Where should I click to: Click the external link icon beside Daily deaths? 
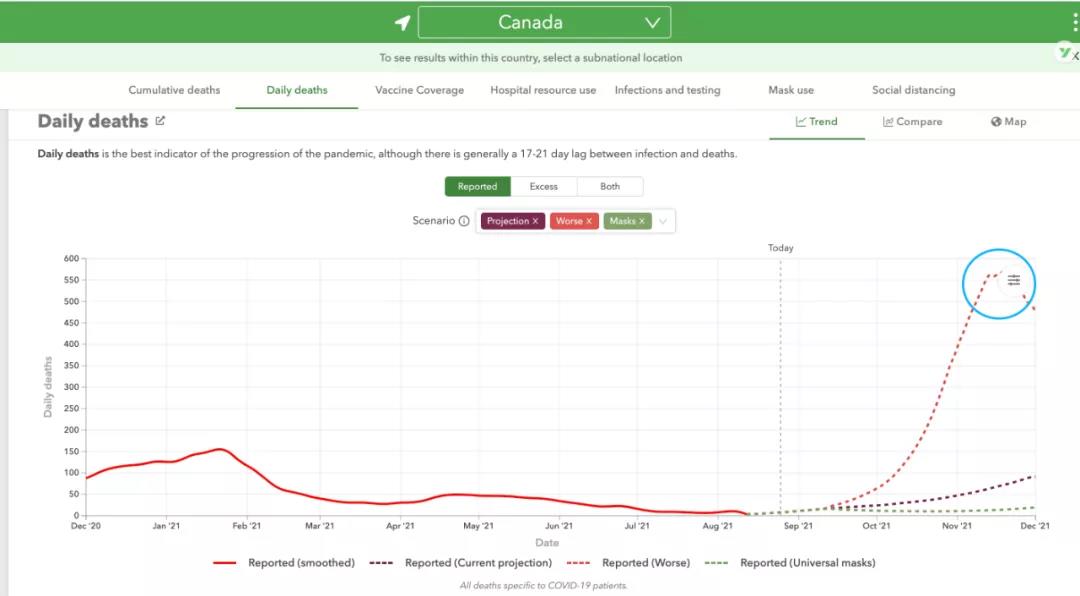pyautogui.click(x=160, y=121)
